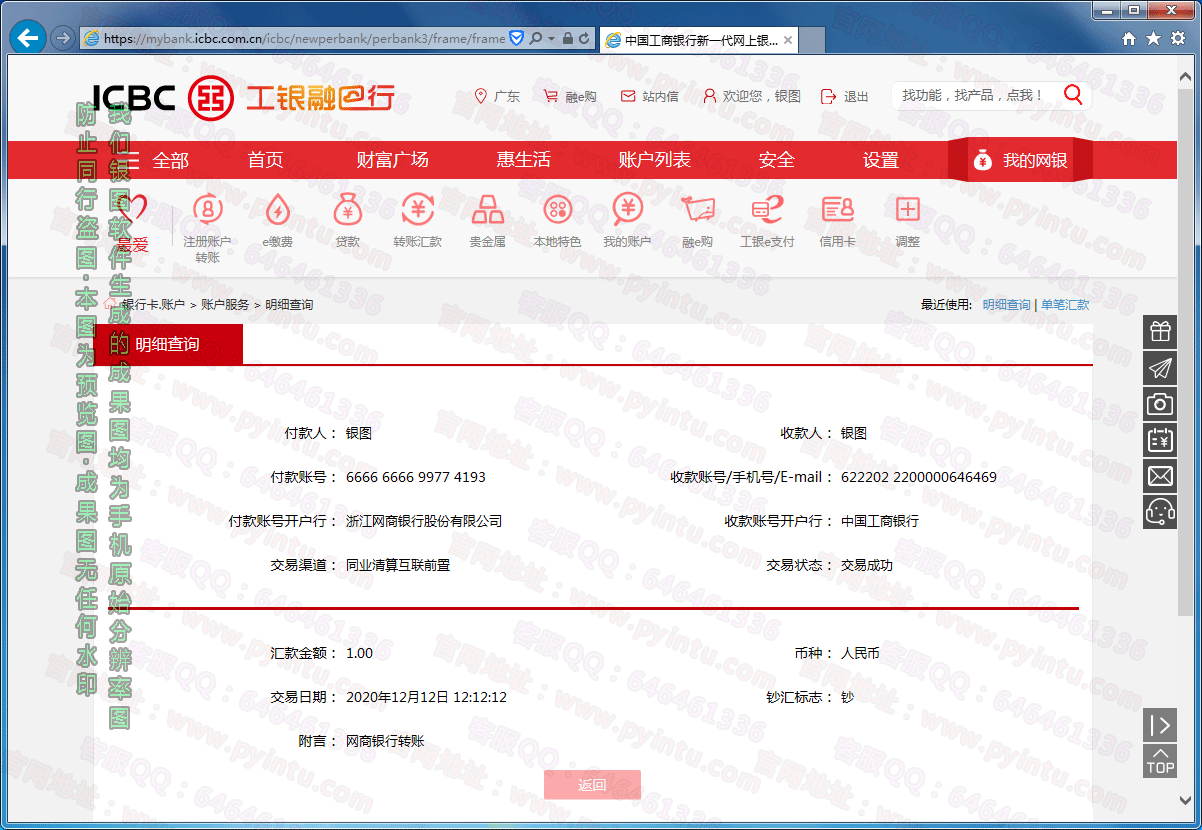The height and width of the screenshot is (830, 1202).
Task: Collapse the sidebar with the arrow icon
Action: (1160, 725)
